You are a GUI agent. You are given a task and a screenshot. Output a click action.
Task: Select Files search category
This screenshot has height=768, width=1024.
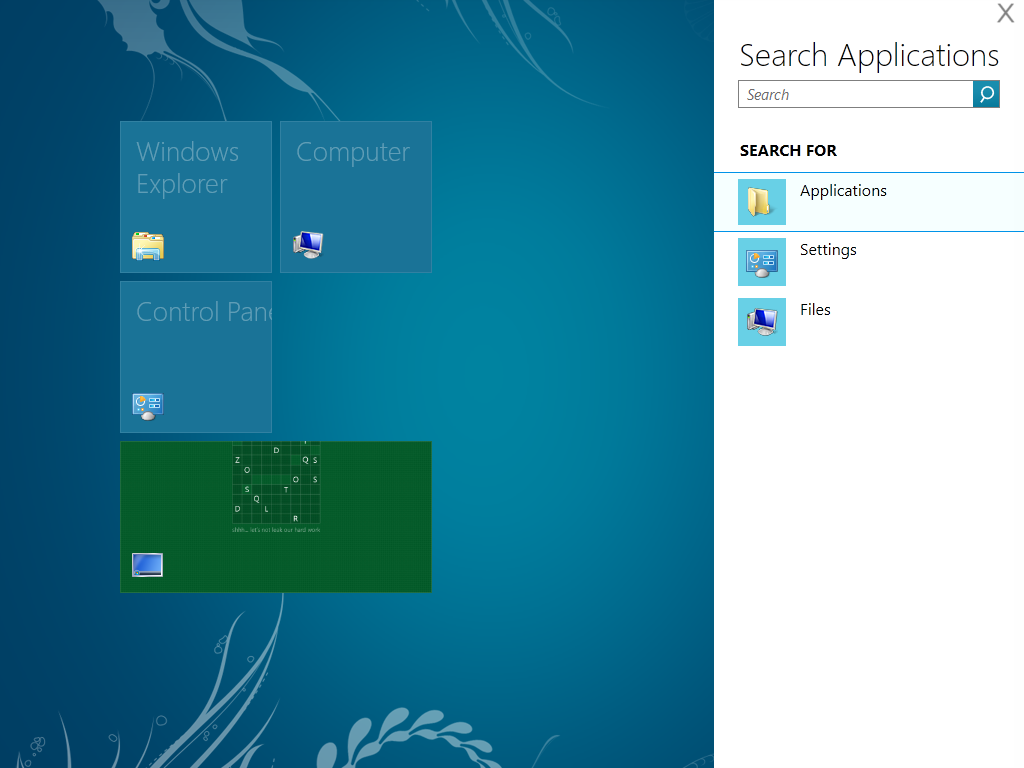[869, 322]
